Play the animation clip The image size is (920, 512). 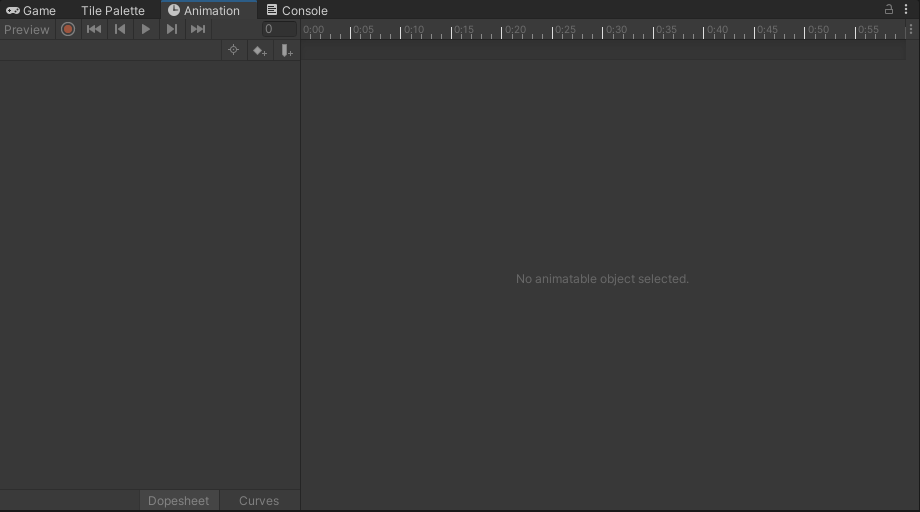tap(146, 29)
